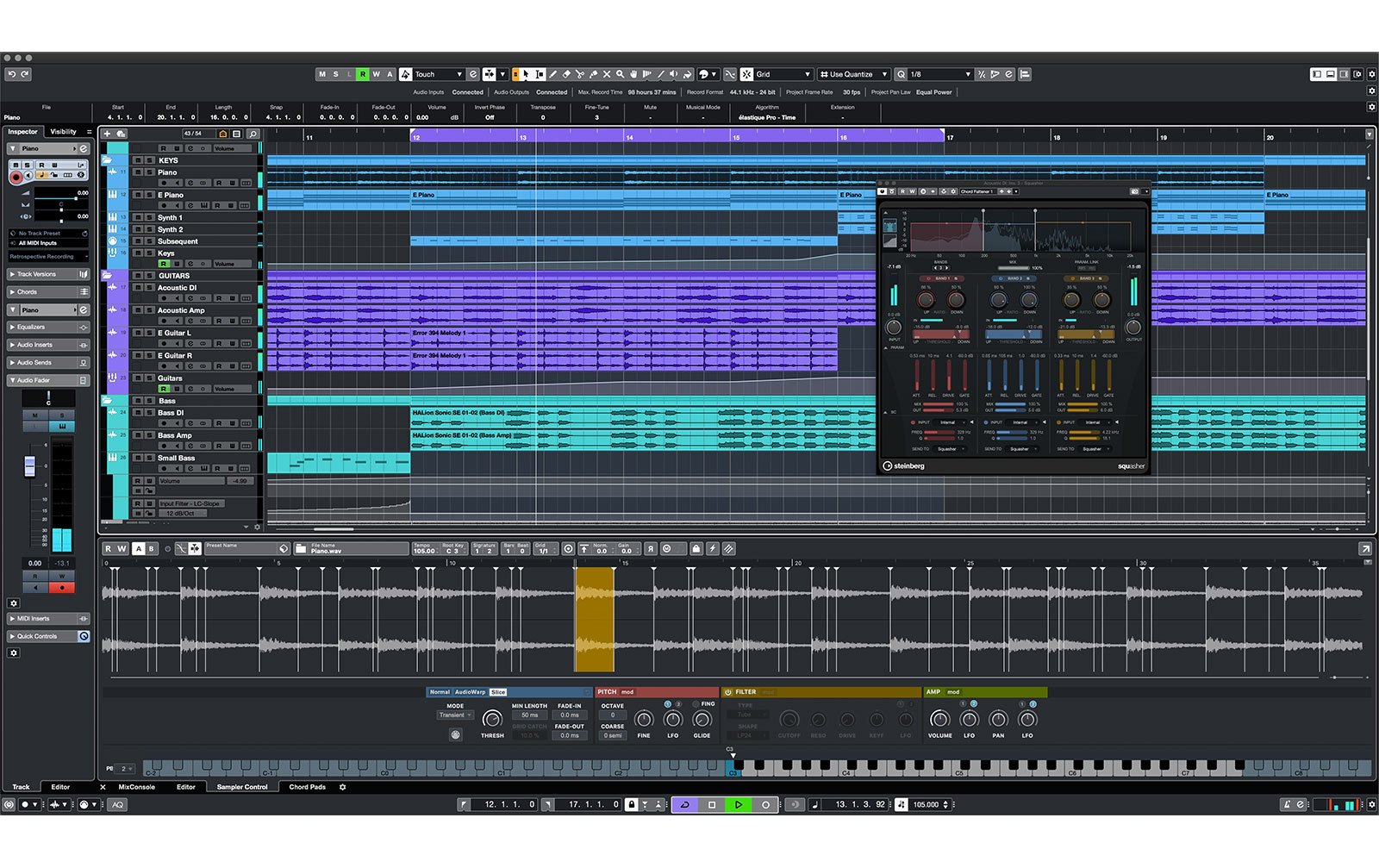1379x868 pixels.
Task: Click the Retrospective Recording button
Action: tap(48, 257)
